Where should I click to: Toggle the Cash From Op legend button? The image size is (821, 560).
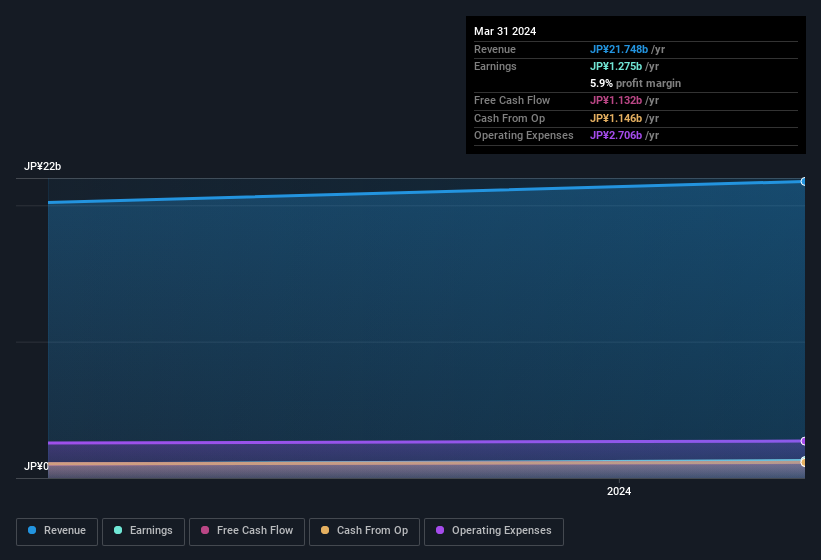(x=364, y=531)
